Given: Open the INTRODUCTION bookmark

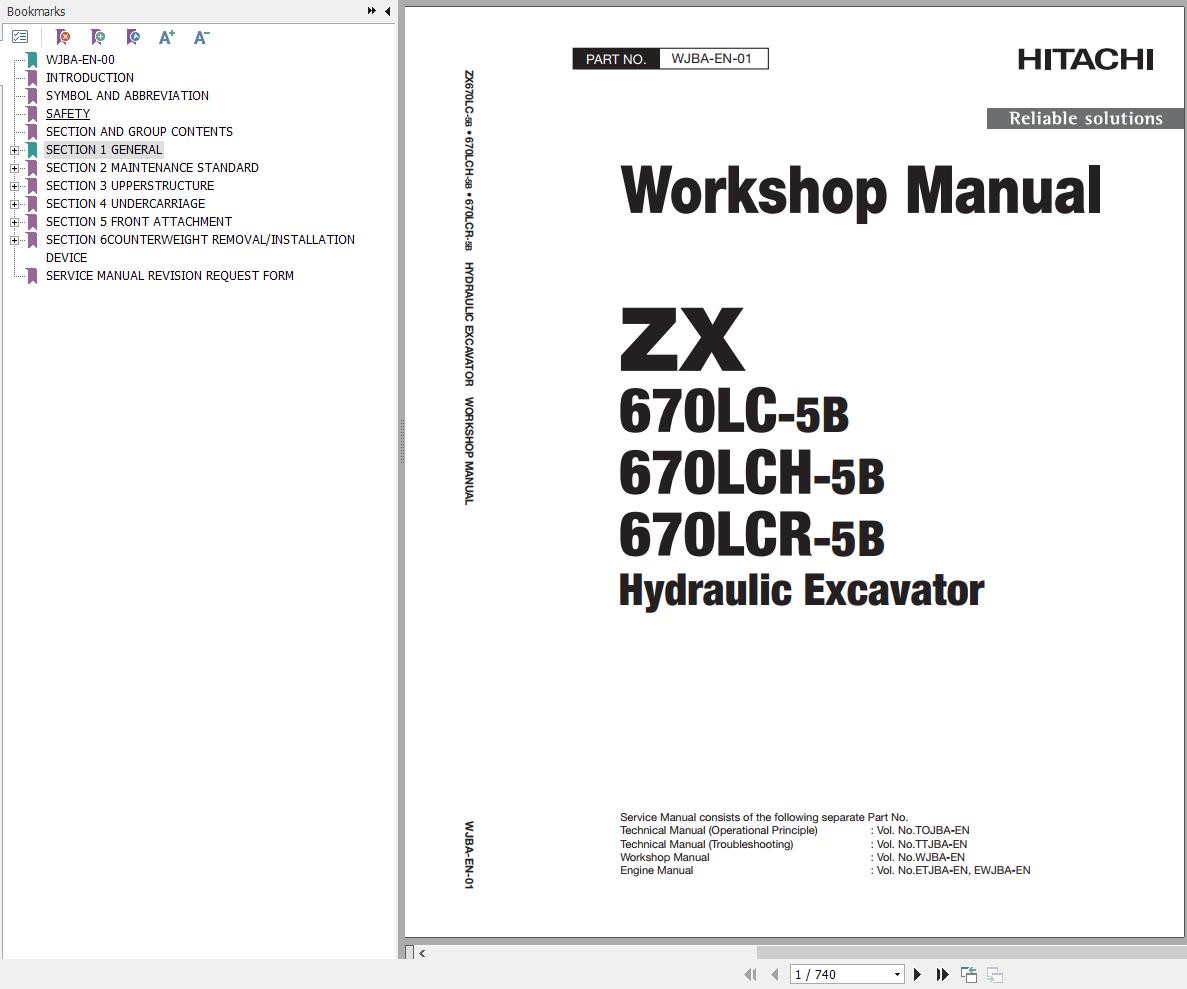Looking at the screenshot, I should coord(89,77).
